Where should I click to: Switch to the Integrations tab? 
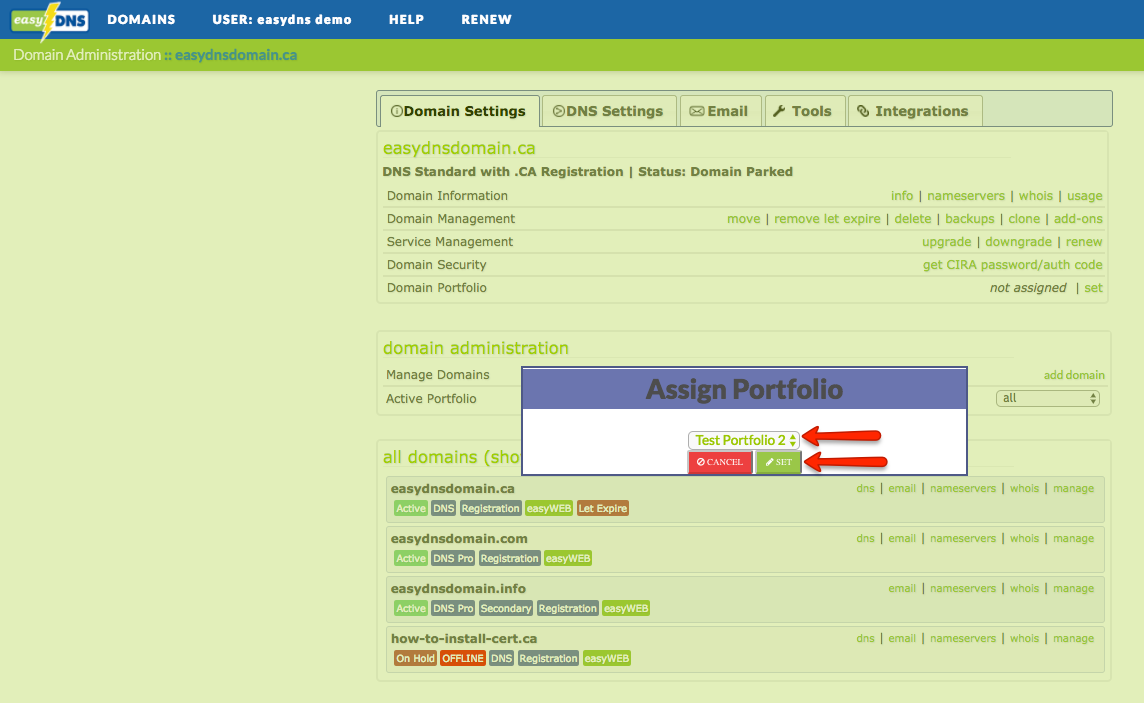coord(915,111)
